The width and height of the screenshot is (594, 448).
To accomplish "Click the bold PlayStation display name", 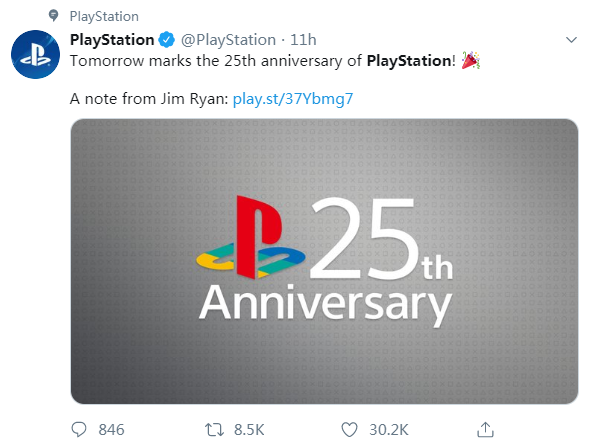I will coord(112,40).
